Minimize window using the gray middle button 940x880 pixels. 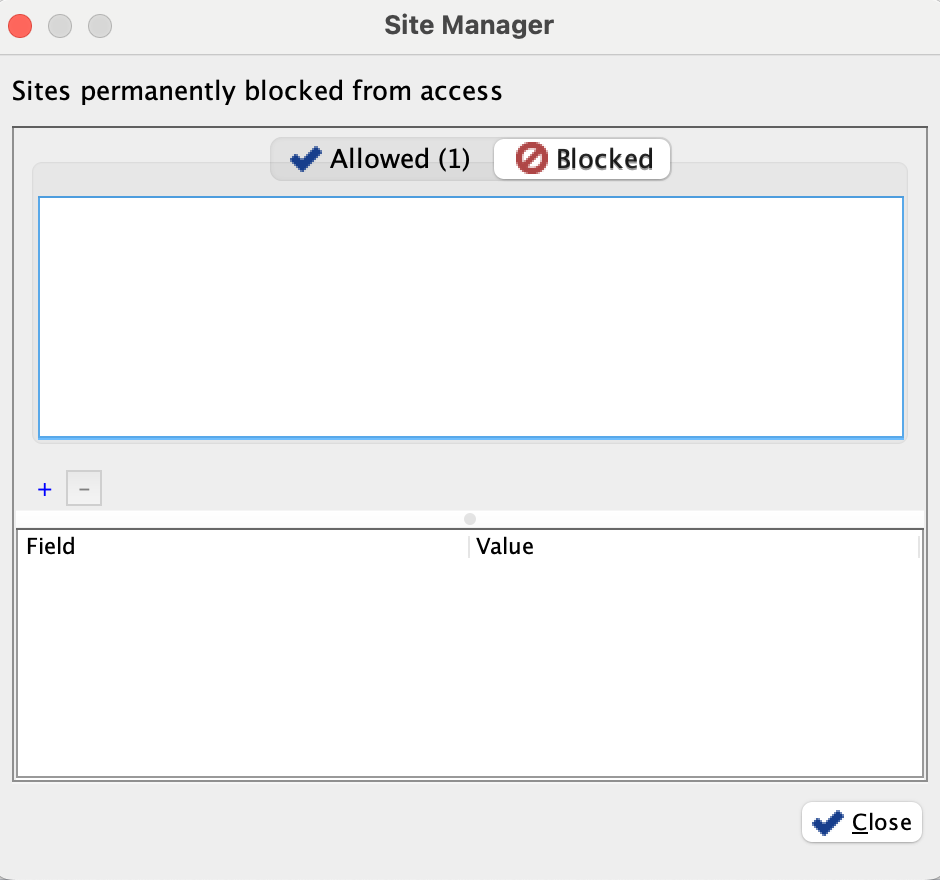(60, 25)
